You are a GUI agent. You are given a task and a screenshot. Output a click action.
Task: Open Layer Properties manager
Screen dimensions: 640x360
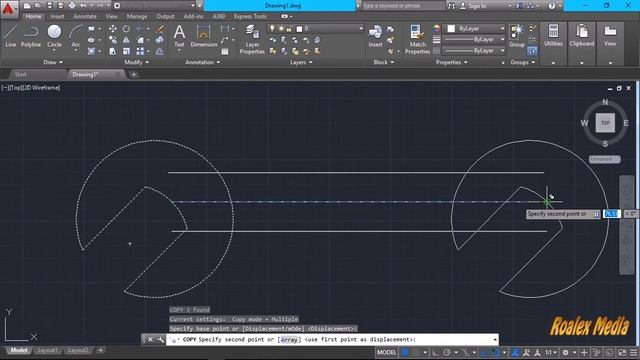coord(252,39)
